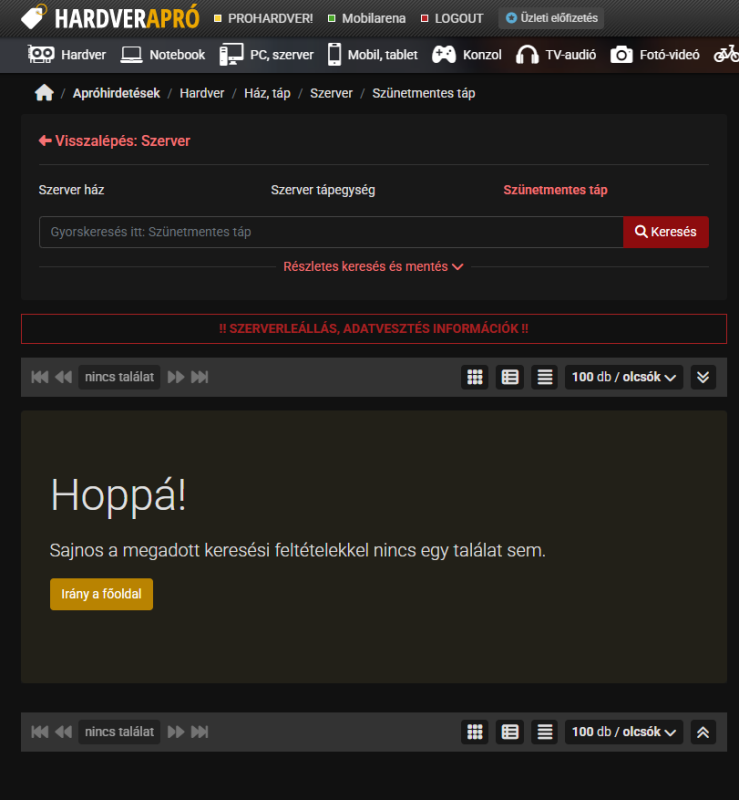Click previous-page icon in top pager
This screenshot has height=800, width=739.
tap(63, 377)
